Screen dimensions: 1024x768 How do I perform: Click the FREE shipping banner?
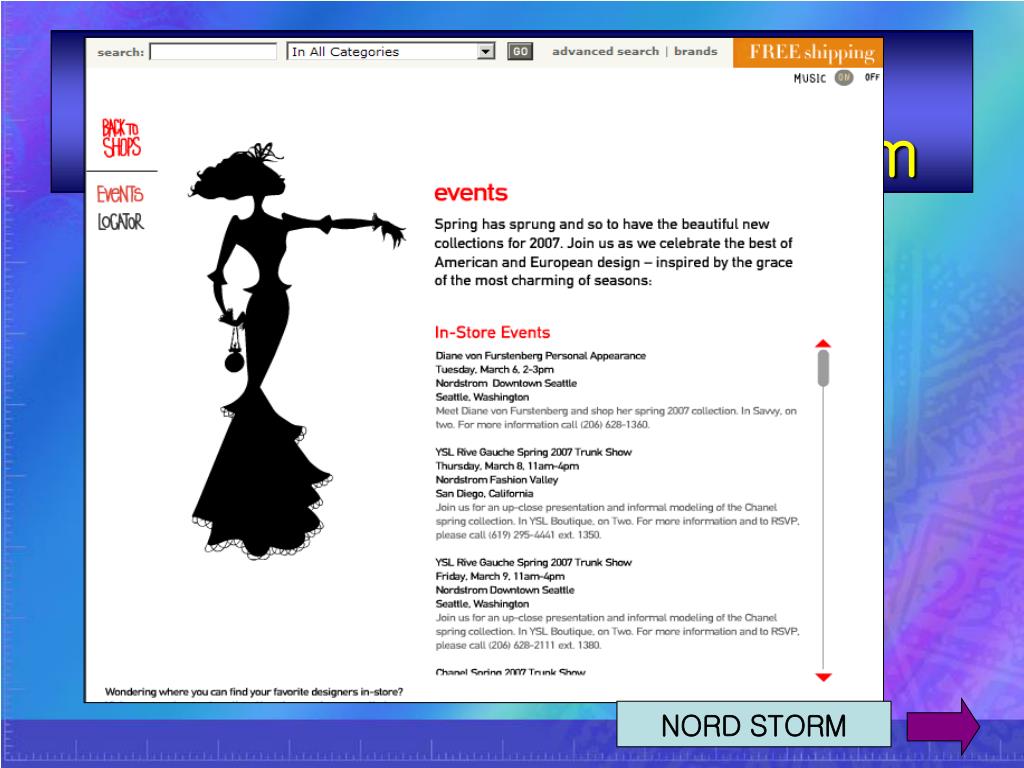pos(808,52)
